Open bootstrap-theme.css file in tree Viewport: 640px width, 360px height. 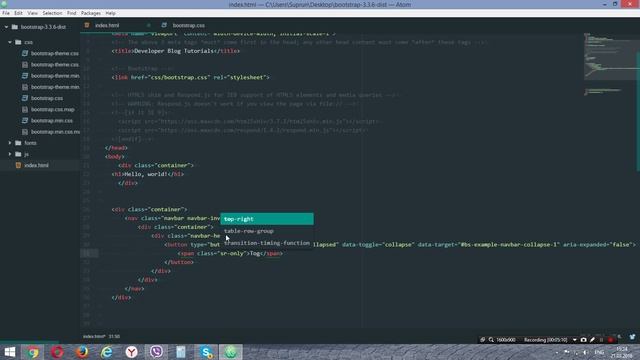[55, 53]
